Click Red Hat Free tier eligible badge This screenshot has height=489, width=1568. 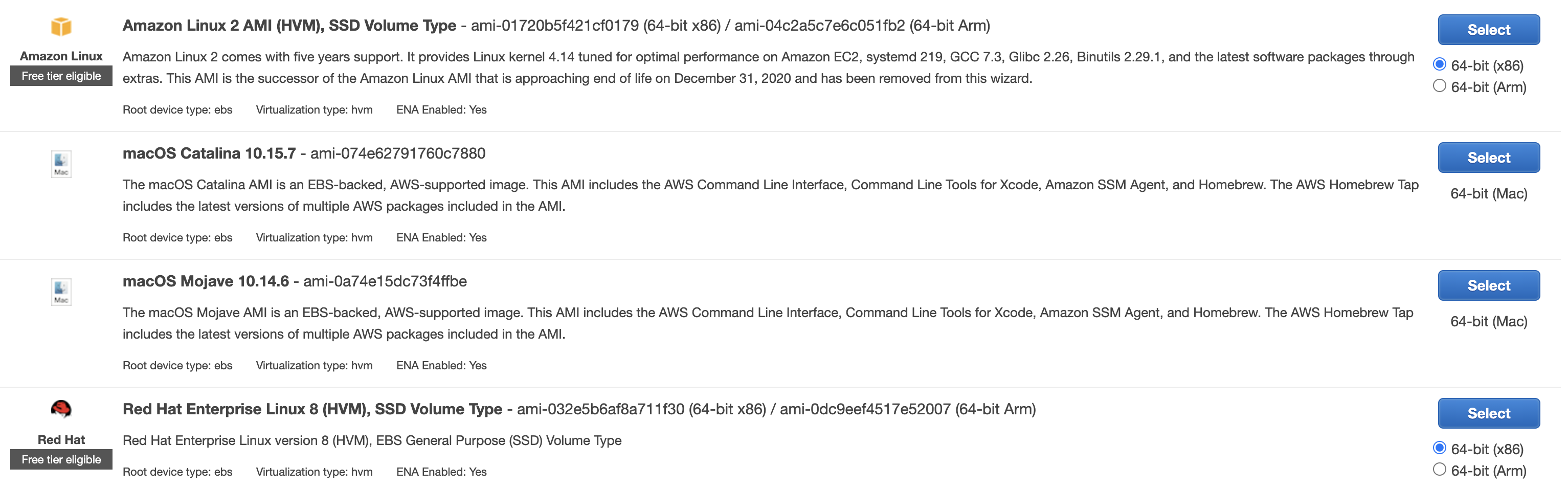point(61,460)
